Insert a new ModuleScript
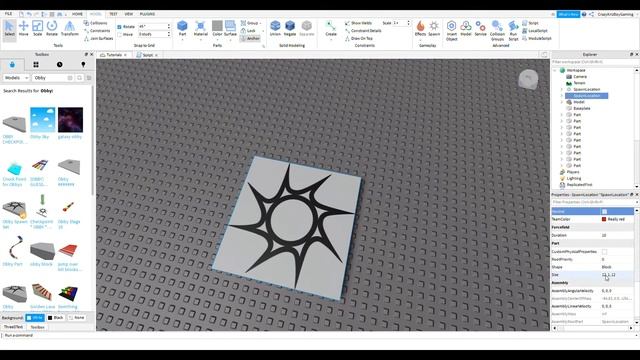640x360 pixels. coord(537,38)
